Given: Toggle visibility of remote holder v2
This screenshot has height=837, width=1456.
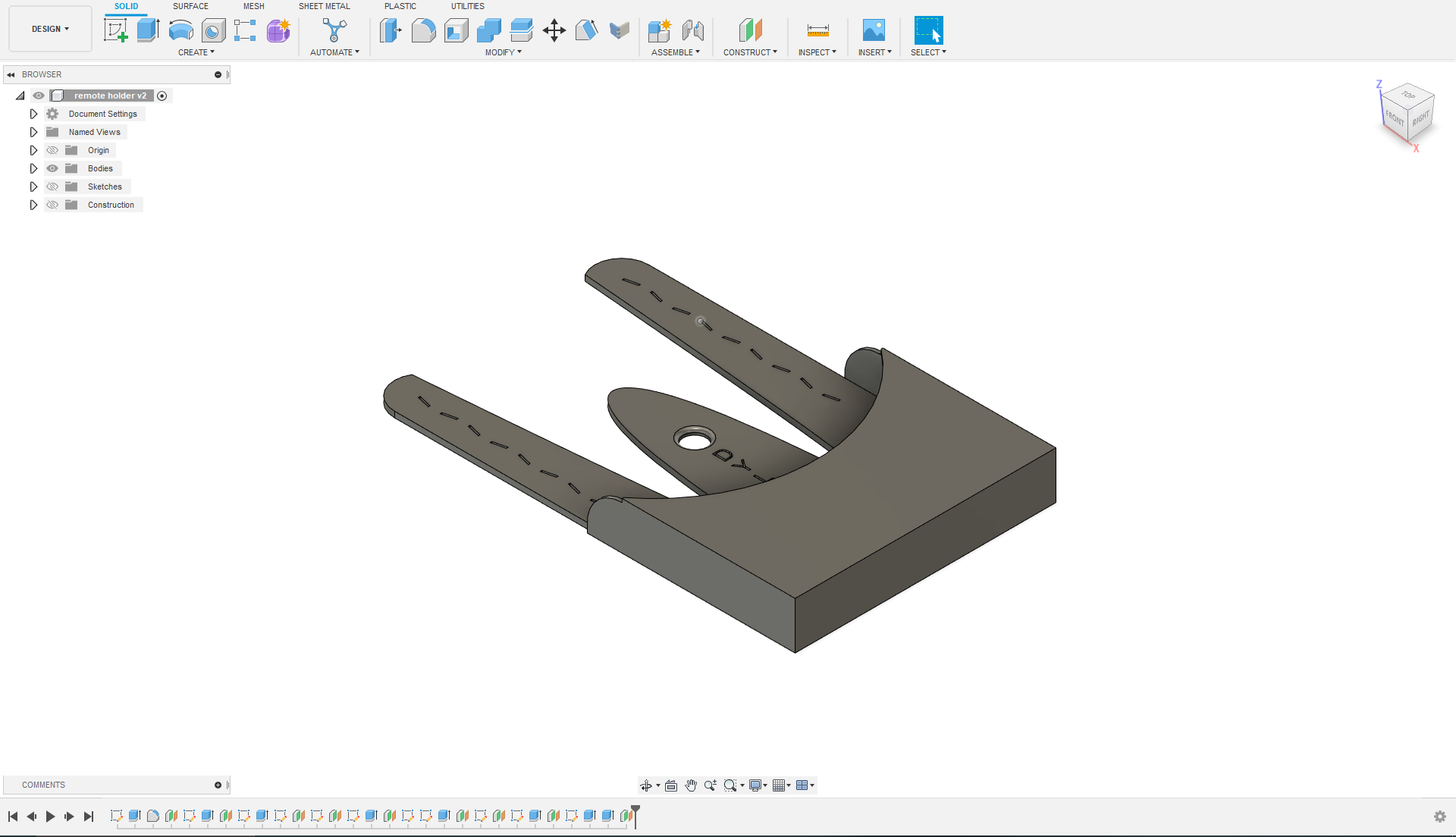Looking at the screenshot, I should (39, 96).
